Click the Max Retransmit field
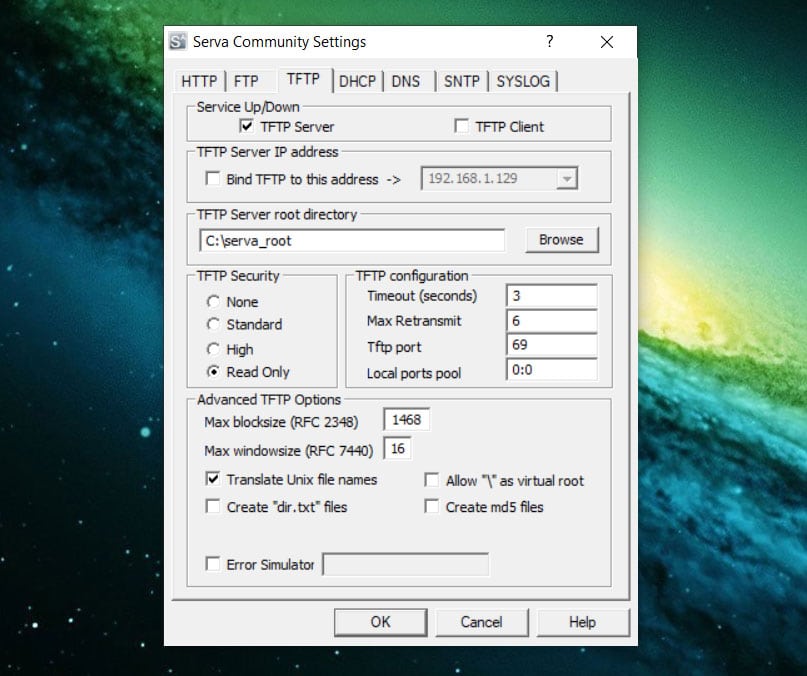 coord(551,321)
